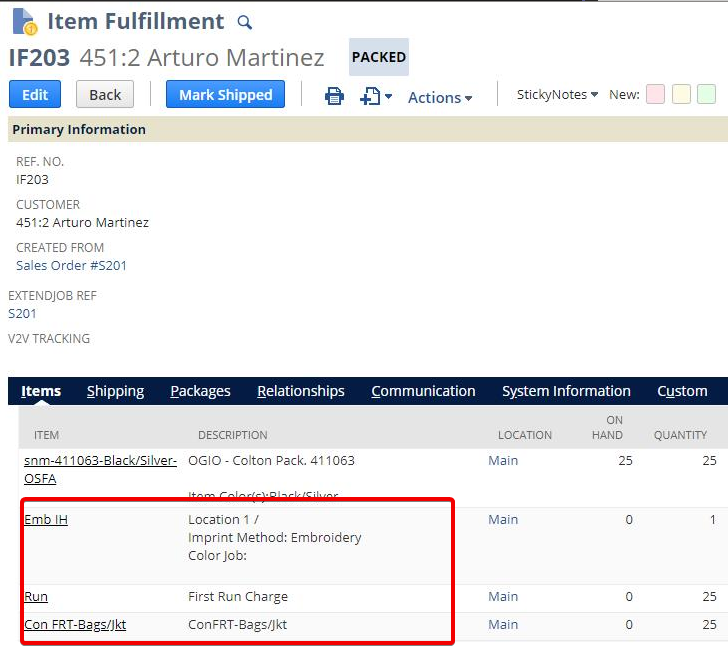Click the First Run Charge description
The image size is (728, 663).
point(238,597)
